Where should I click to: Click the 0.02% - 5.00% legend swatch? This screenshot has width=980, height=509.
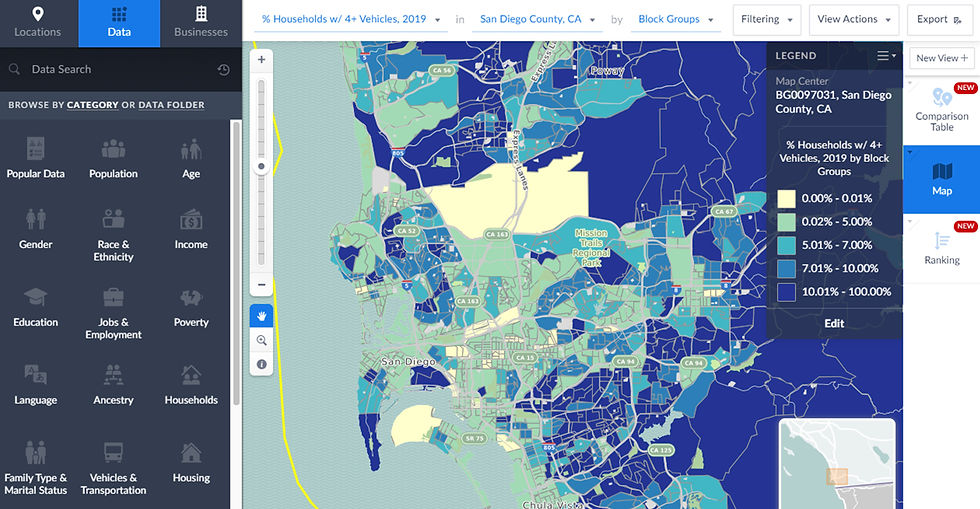tap(786, 222)
